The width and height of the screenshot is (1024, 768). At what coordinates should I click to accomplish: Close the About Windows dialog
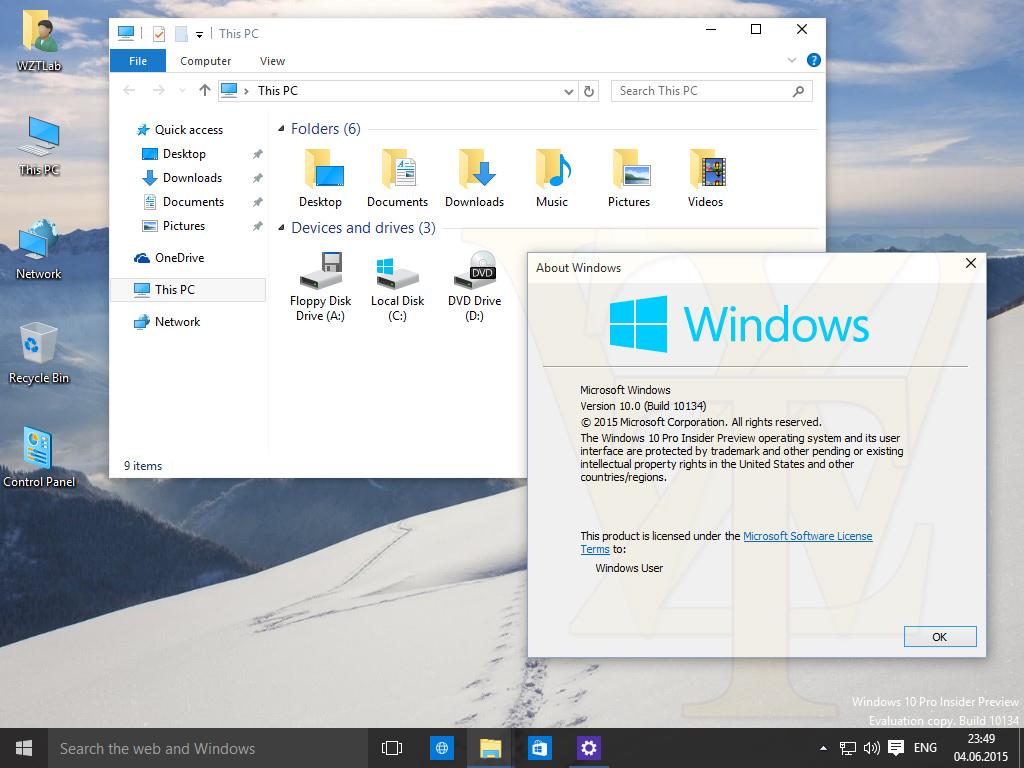coord(970,263)
